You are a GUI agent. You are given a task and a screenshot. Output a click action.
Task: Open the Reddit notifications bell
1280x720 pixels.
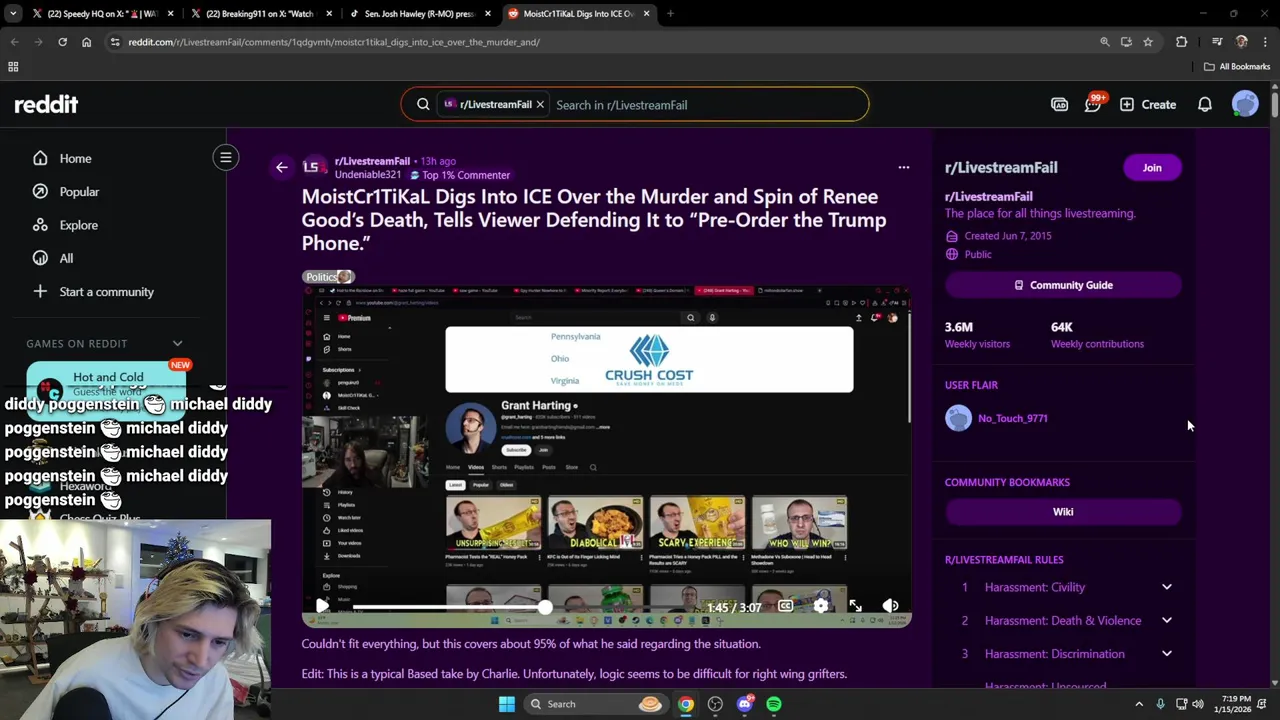click(1205, 104)
